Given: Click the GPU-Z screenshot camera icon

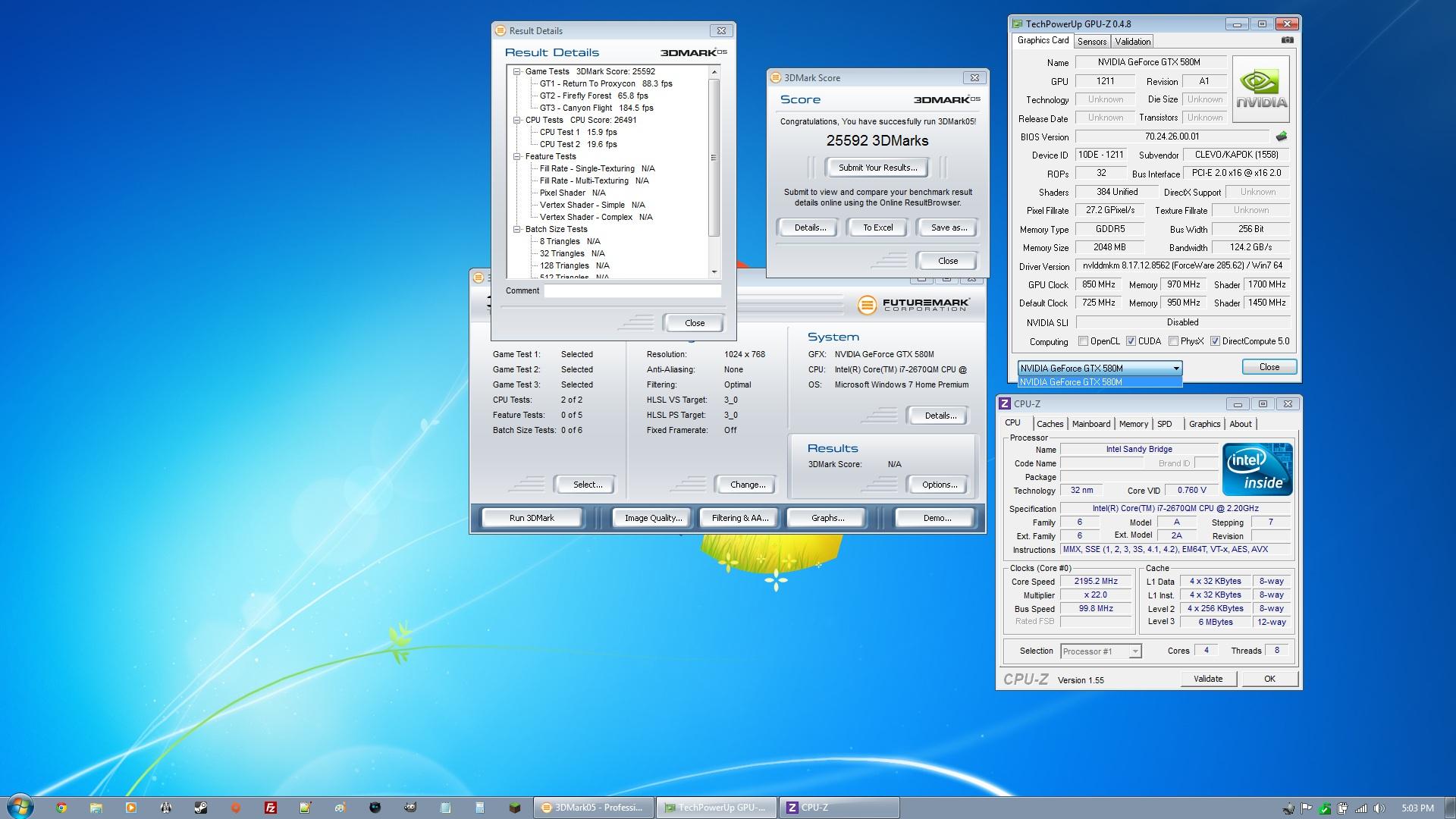Looking at the screenshot, I should click(1287, 40).
